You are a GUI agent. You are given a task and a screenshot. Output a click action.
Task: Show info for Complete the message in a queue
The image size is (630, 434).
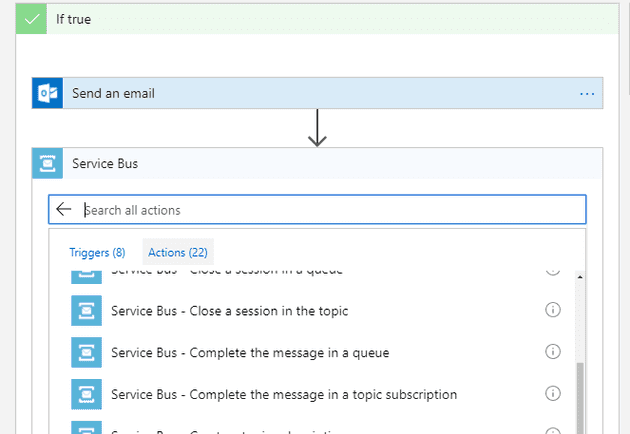click(x=553, y=352)
